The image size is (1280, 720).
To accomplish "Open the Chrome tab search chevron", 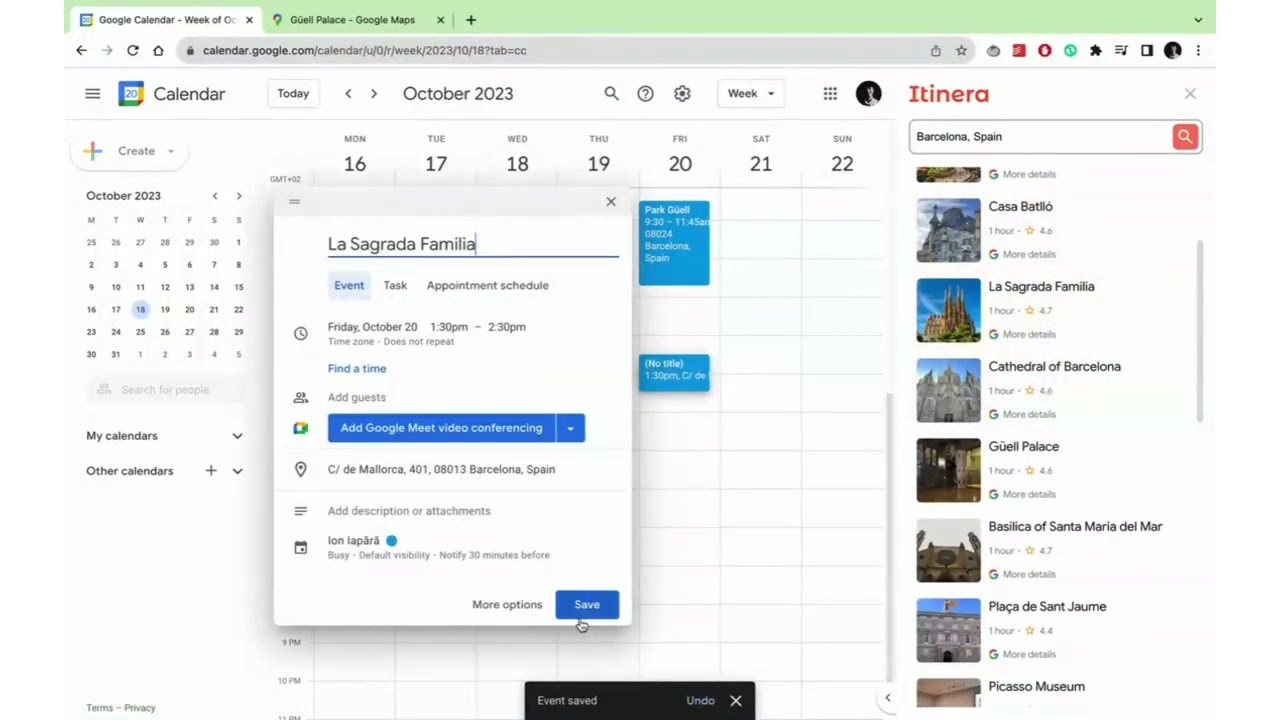I will tap(1198, 20).
